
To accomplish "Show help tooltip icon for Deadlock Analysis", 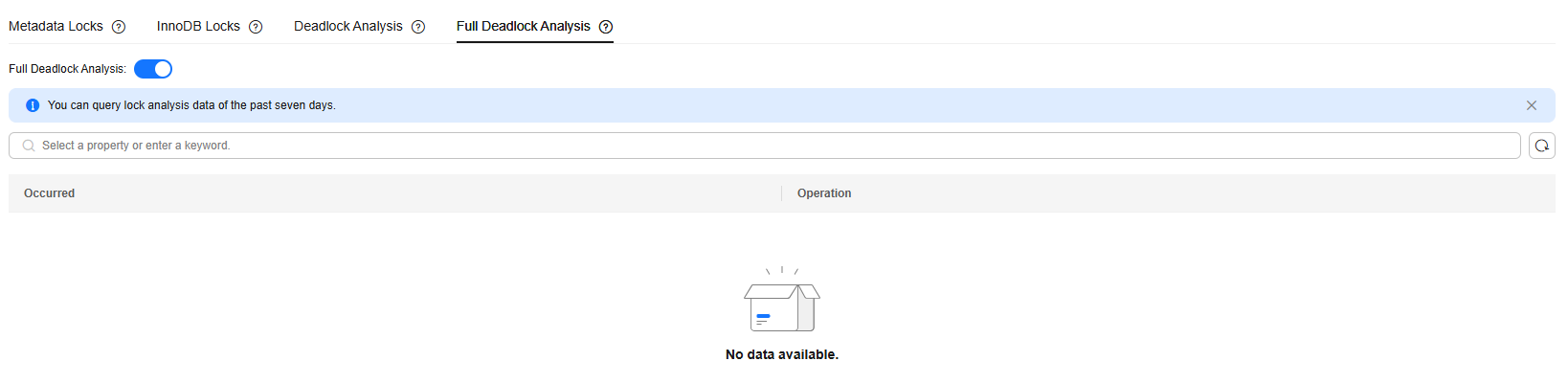I will (418, 27).
